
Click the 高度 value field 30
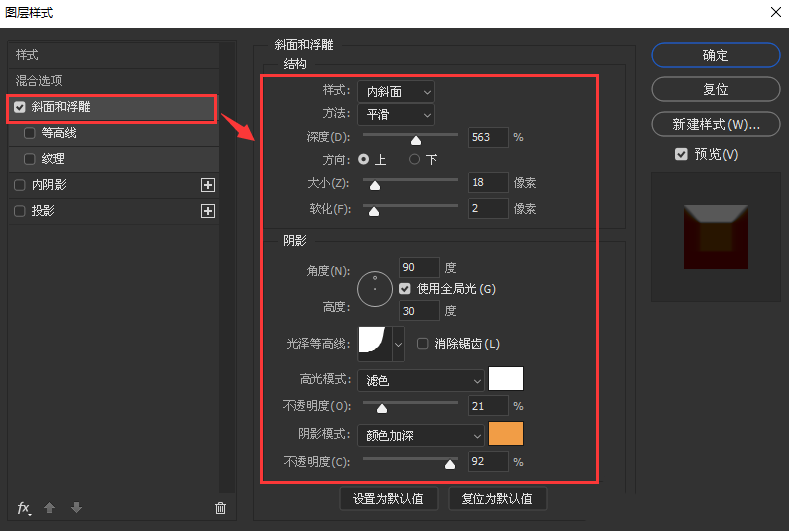pos(419,311)
